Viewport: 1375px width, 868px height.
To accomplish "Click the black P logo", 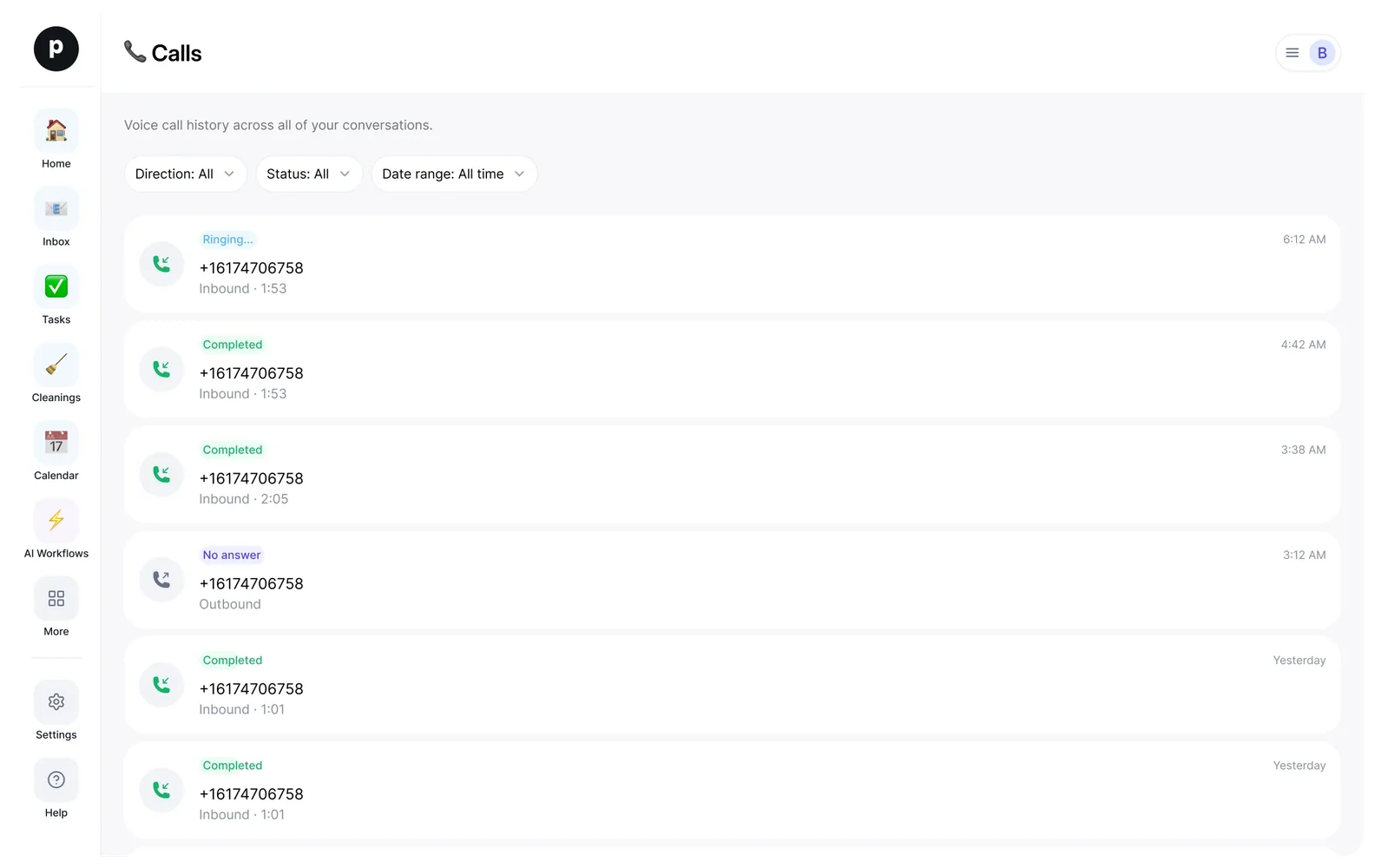I will click(56, 49).
